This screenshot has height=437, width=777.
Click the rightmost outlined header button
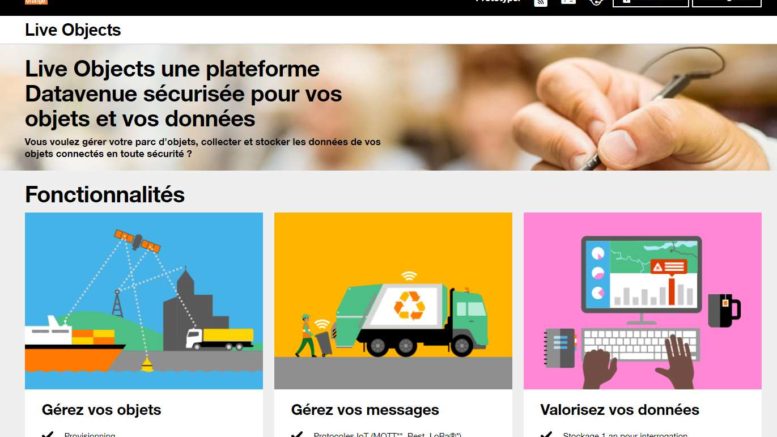[726, 3]
